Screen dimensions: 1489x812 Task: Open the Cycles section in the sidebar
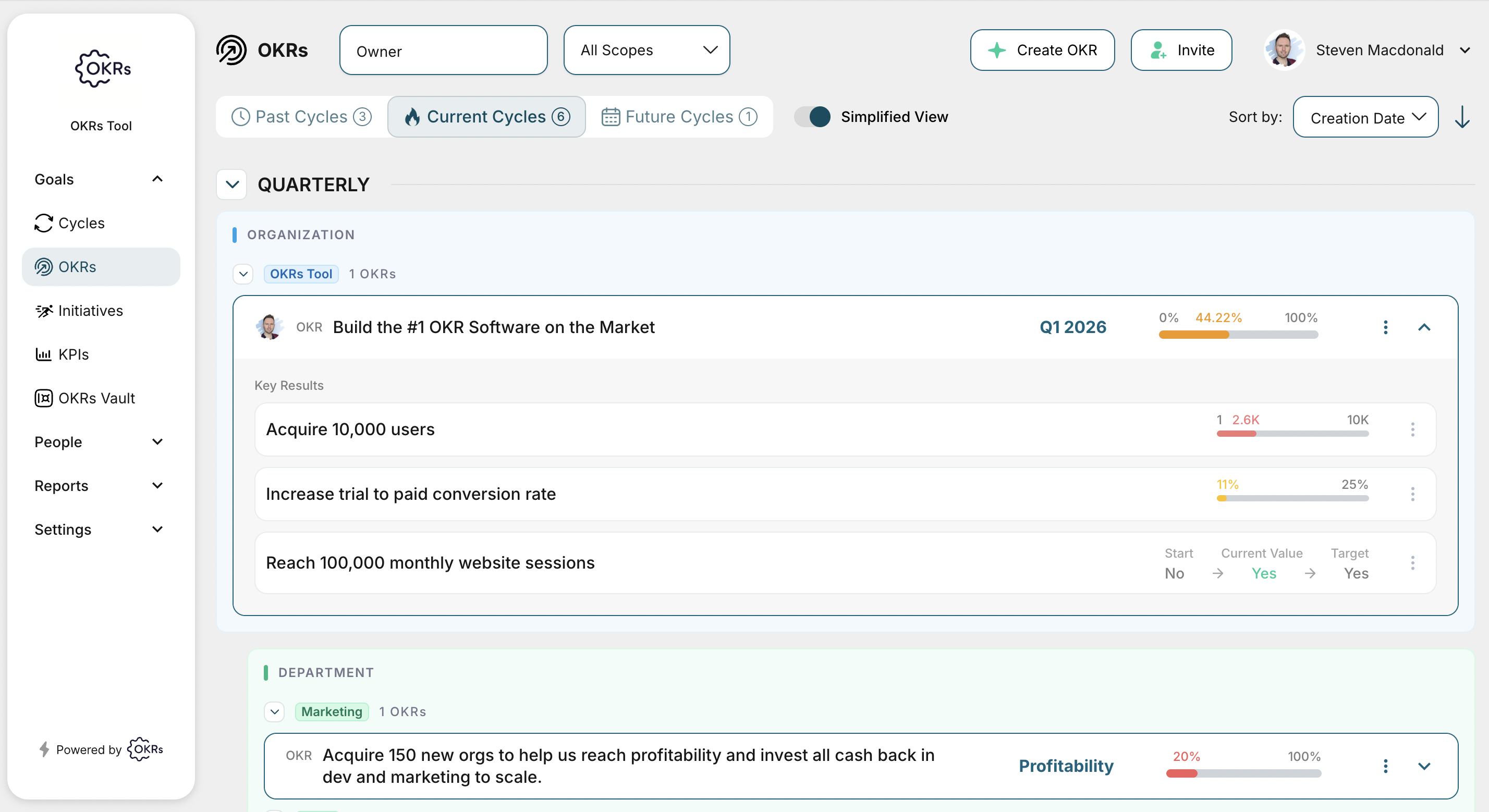pos(81,223)
